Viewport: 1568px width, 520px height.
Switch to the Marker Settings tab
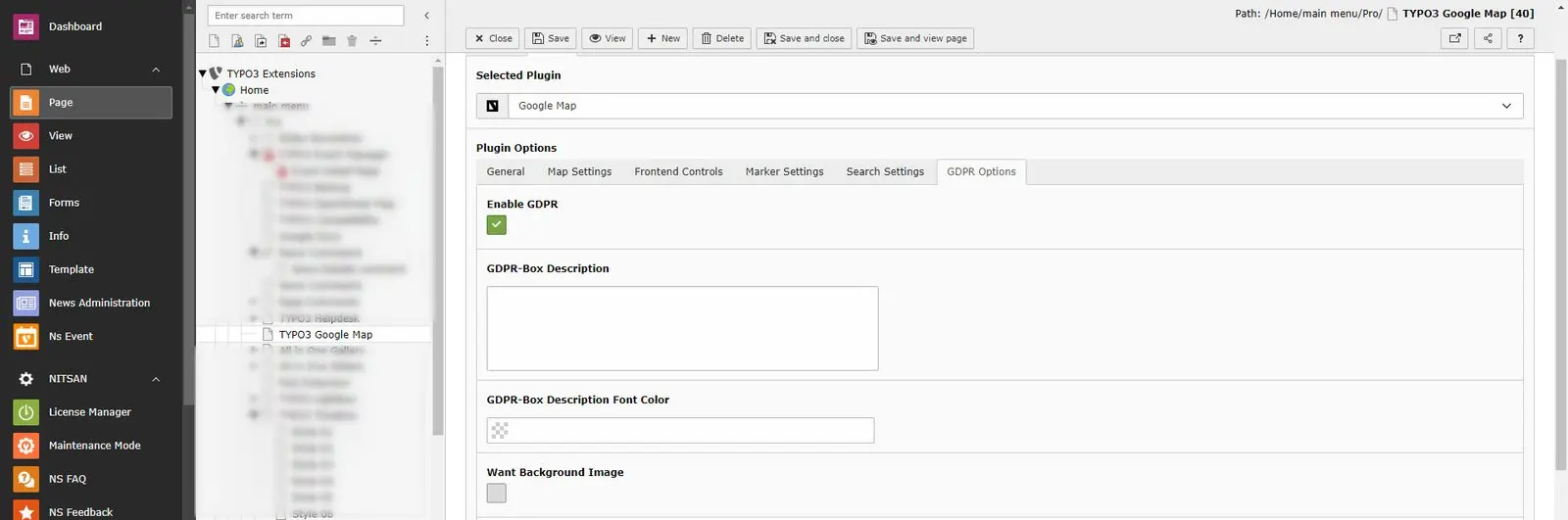pyautogui.click(x=784, y=172)
